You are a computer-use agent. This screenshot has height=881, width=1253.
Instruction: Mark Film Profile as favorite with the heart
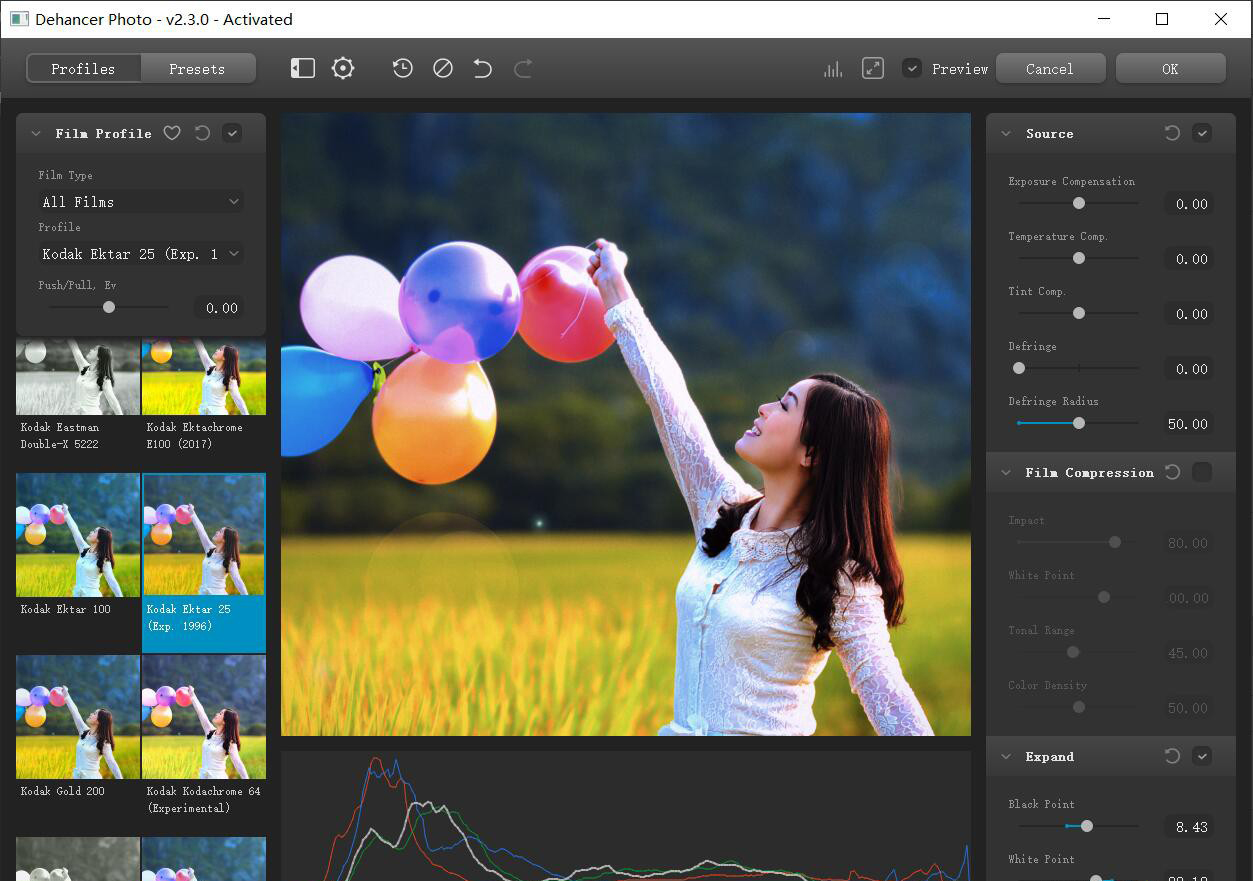(171, 132)
